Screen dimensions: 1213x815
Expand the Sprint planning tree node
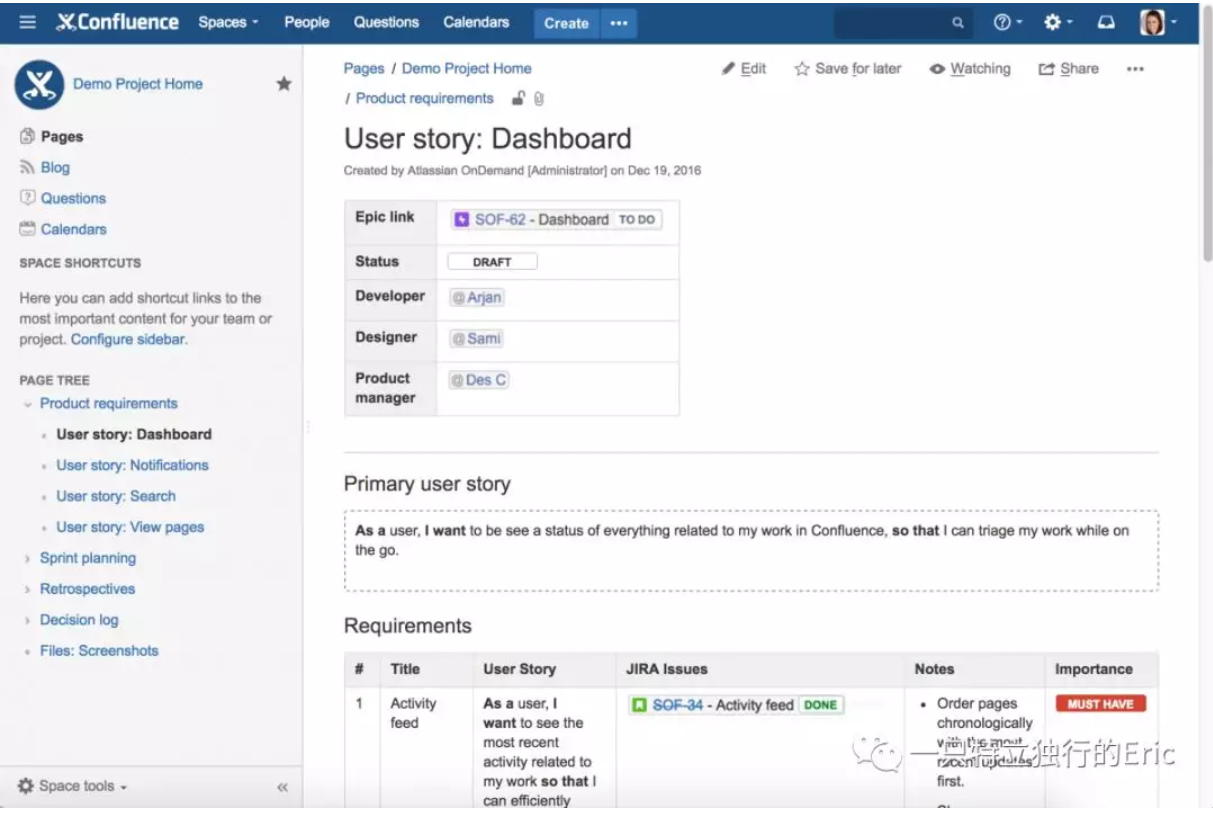pyautogui.click(x=27, y=559)
